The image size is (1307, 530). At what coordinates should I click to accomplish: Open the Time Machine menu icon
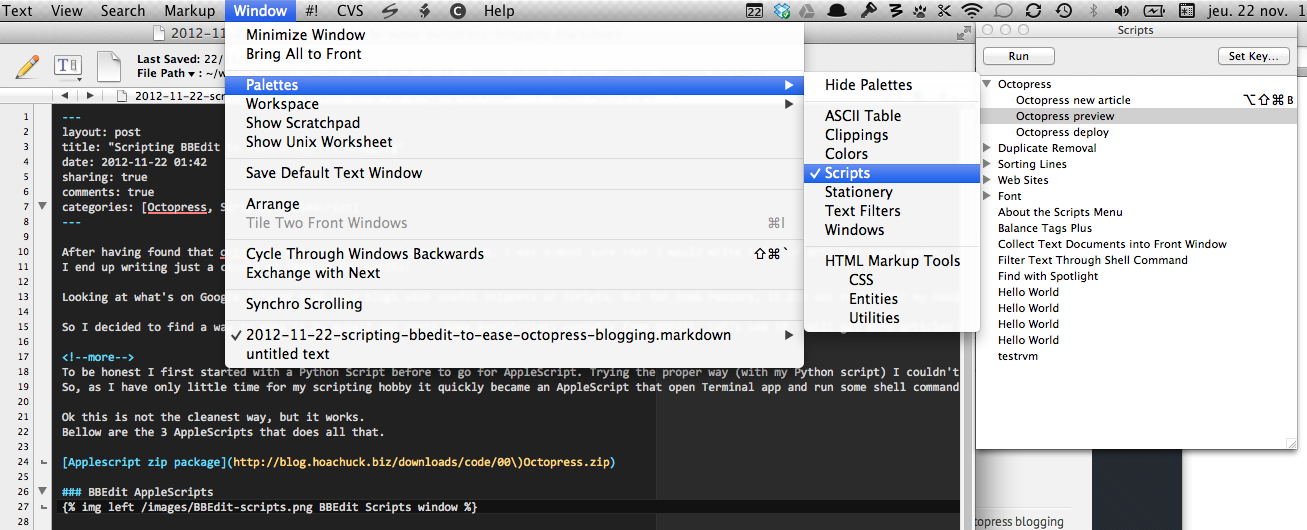[1064, 11]
